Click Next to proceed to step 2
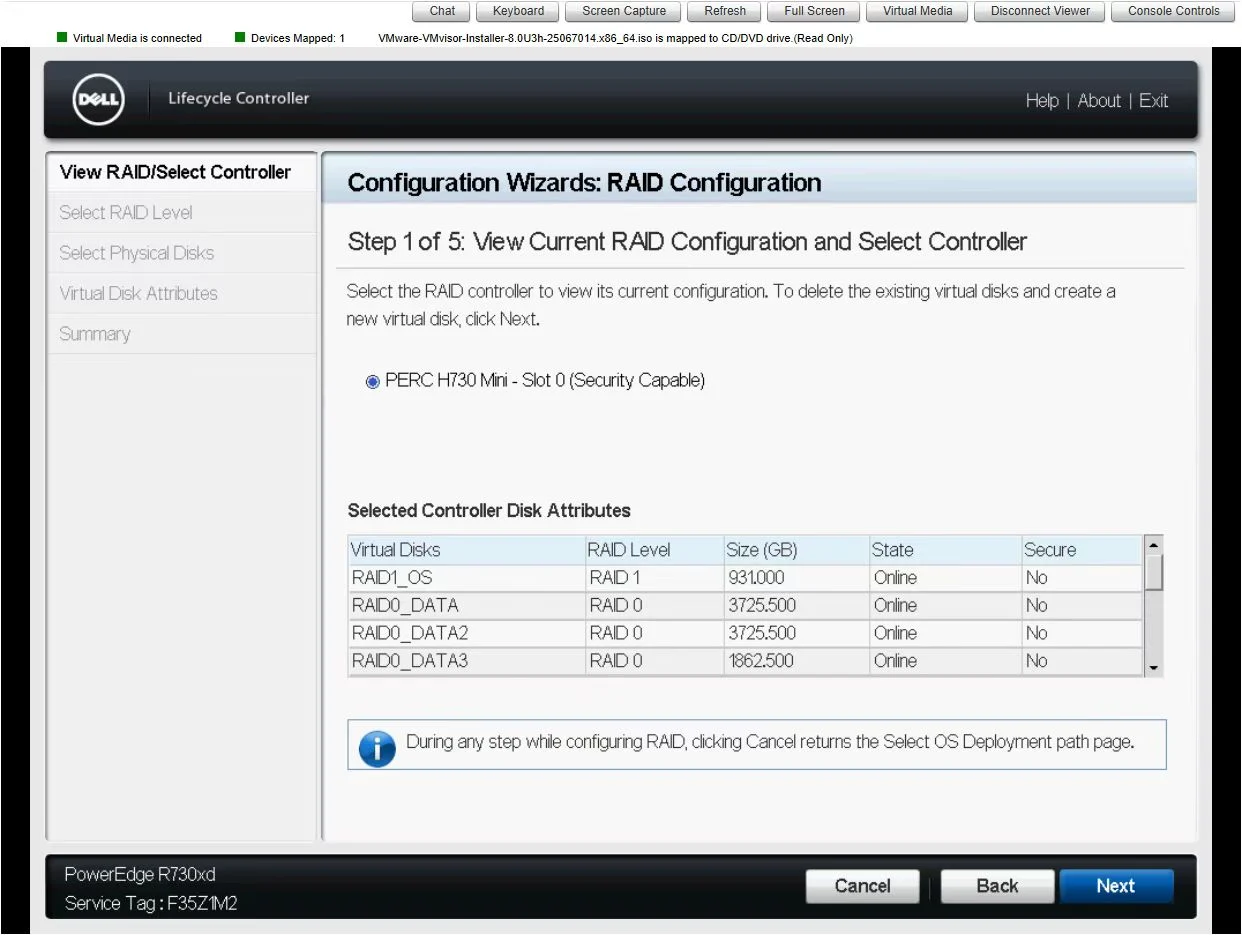The width and height of the screenshot is (1242, 935). [x=1115, y=886]
